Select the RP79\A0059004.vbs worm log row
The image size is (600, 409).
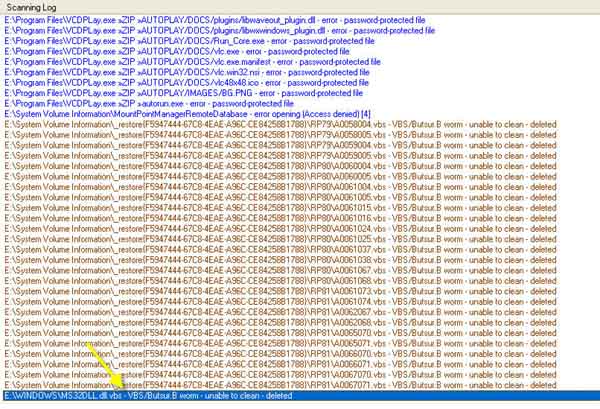tap(280, 145)
